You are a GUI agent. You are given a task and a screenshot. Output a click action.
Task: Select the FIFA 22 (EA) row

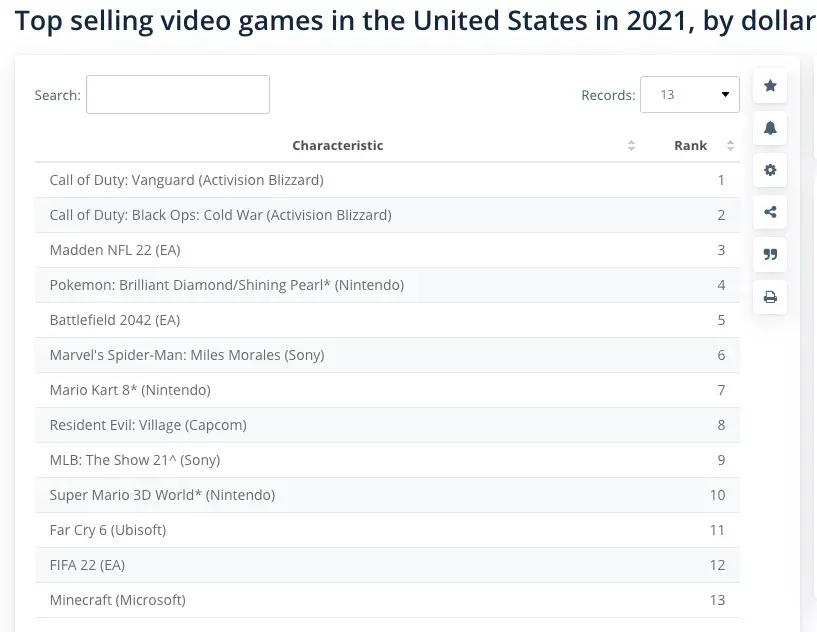(x=87, y=565)
